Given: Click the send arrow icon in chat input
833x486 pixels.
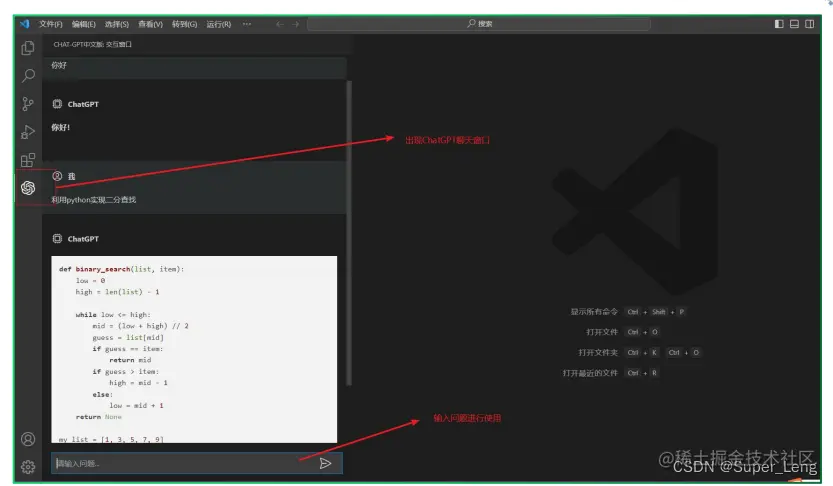Looking at the screenshot, I should [x=325, y=464].
